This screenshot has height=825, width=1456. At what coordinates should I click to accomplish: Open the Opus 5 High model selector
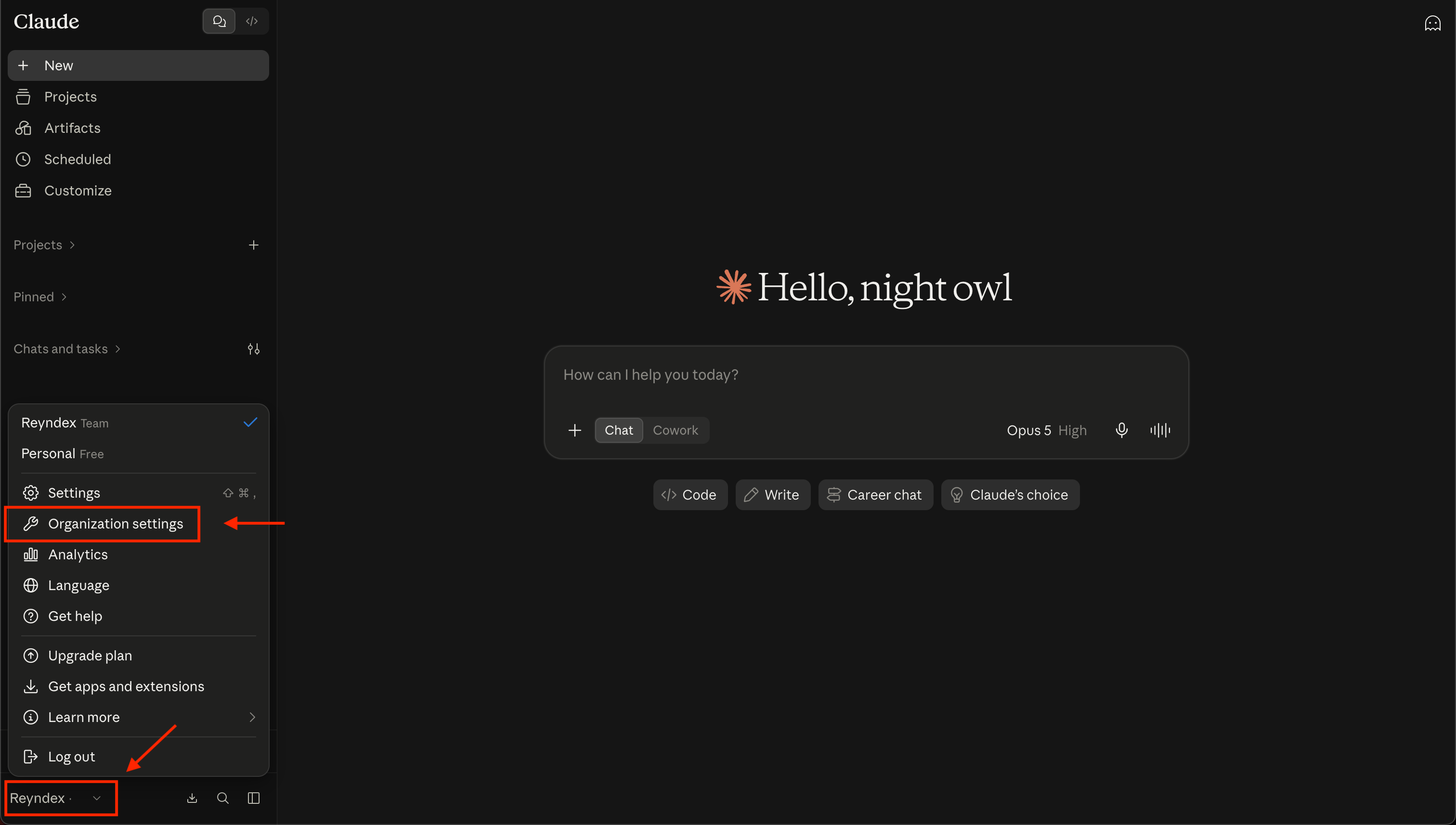tap(1046, 430)
